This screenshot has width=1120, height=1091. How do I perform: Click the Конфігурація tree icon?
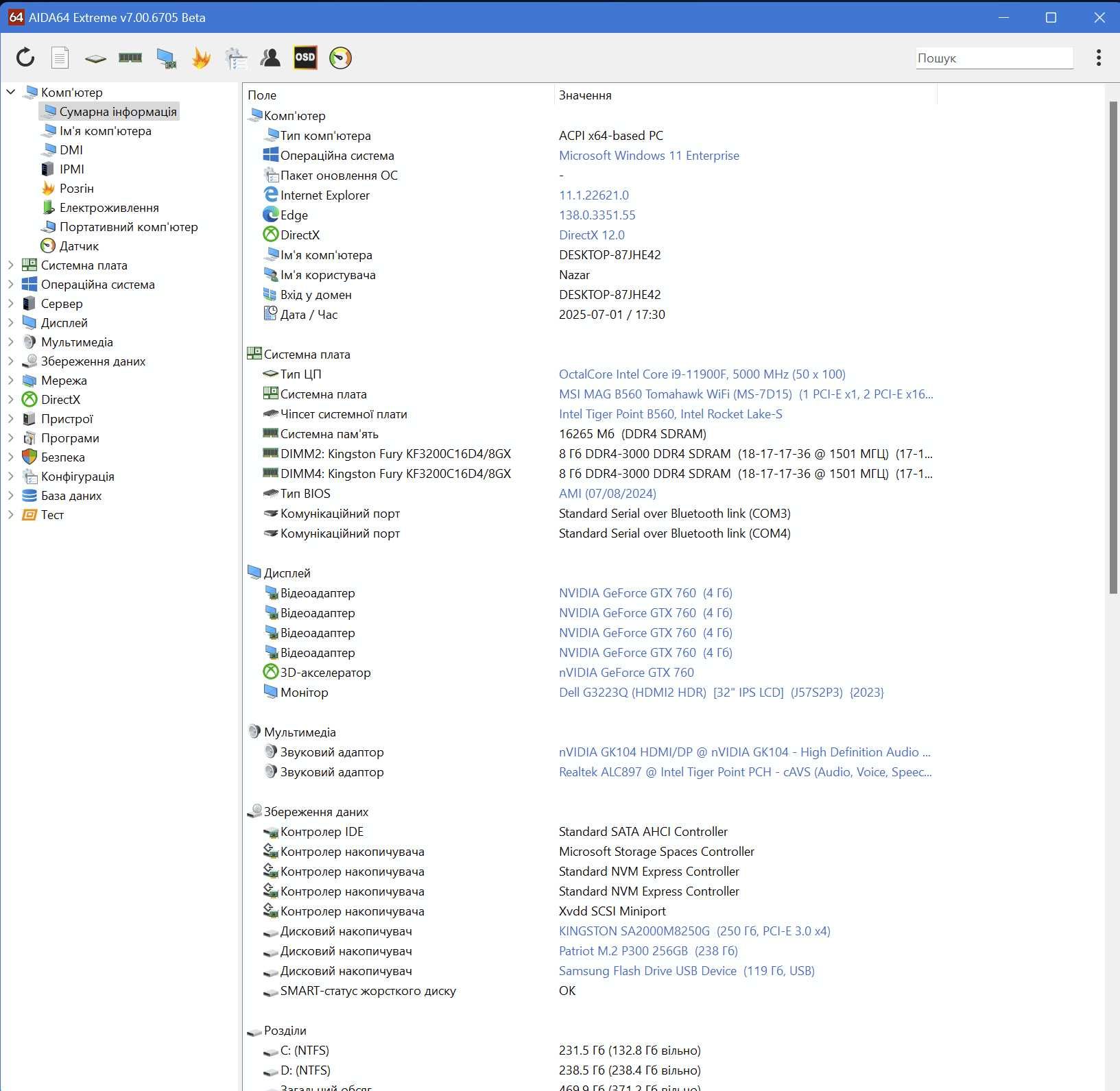29,477
